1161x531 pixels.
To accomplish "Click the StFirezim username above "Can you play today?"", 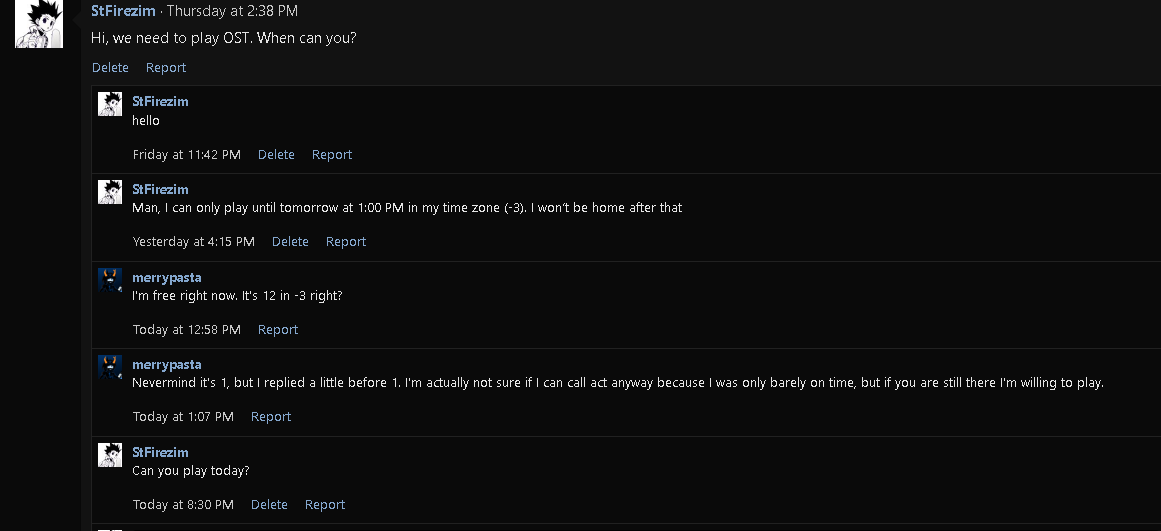I will [160, 452].
